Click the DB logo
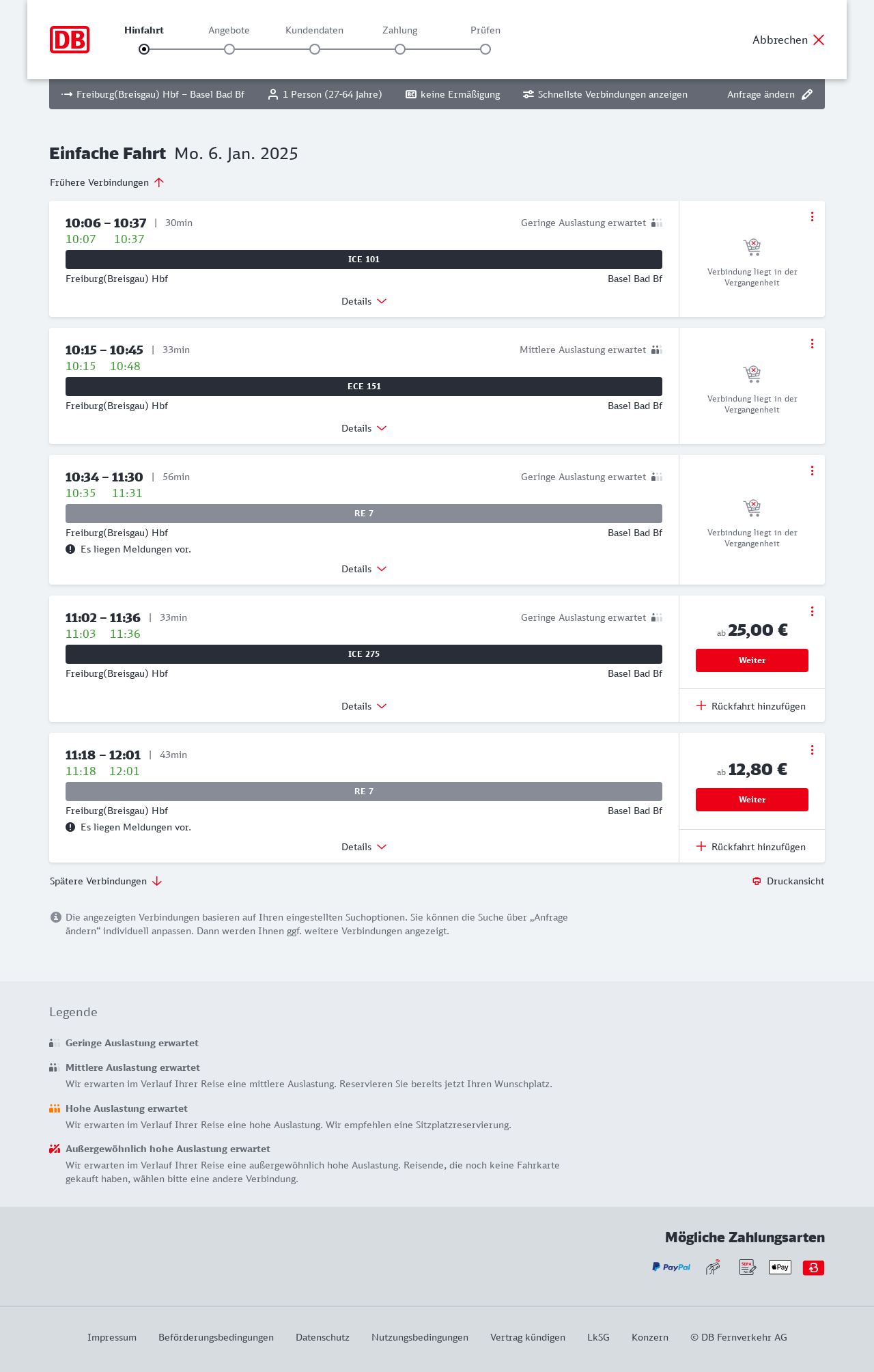 click(x=70, y=40)
